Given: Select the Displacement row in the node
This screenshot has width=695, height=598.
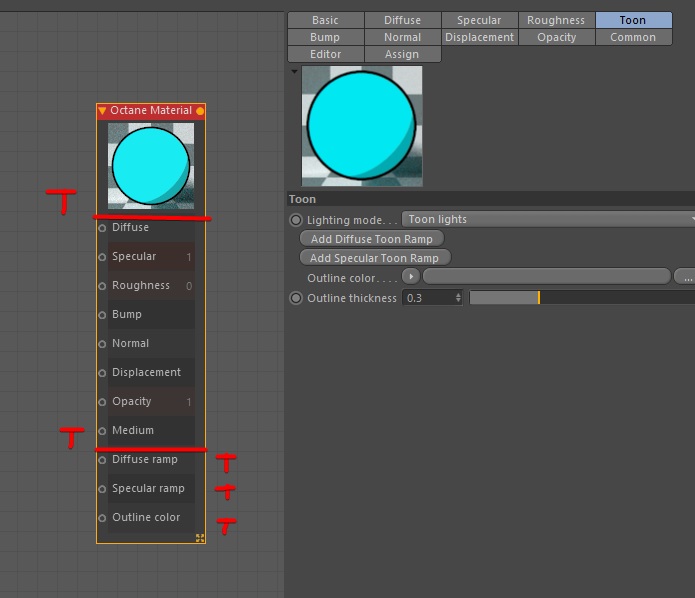Looking at the screenshot, I should 151,373.
